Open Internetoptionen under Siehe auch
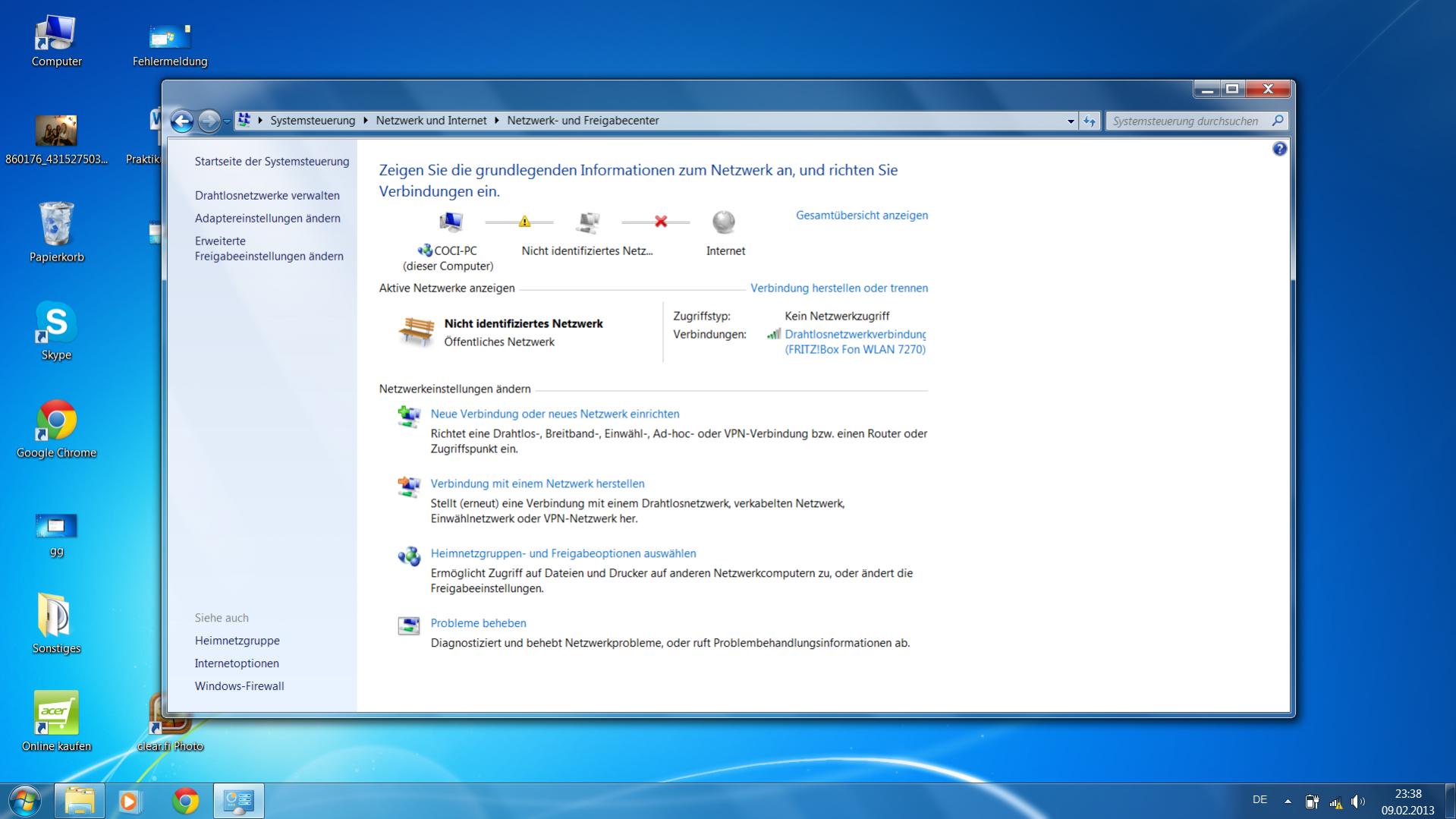The height and width of the screenshot is (819, 1456). pyautogui.click(x=237, y=663)
